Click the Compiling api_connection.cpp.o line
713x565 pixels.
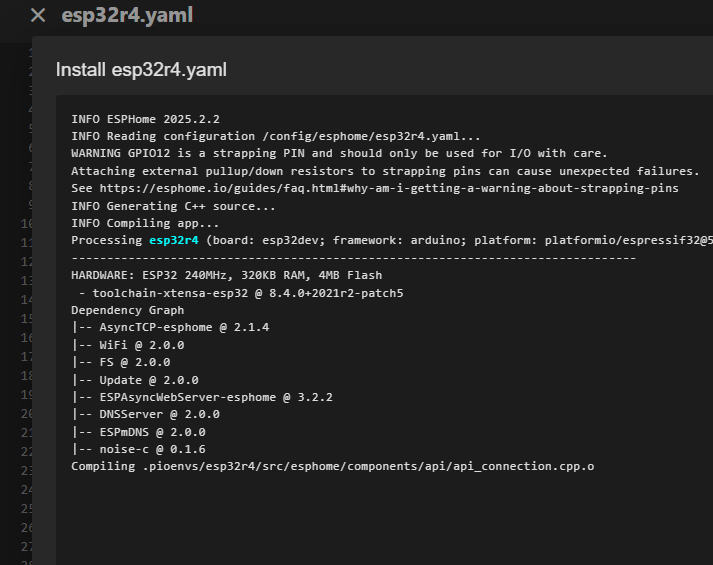point(332,466)
